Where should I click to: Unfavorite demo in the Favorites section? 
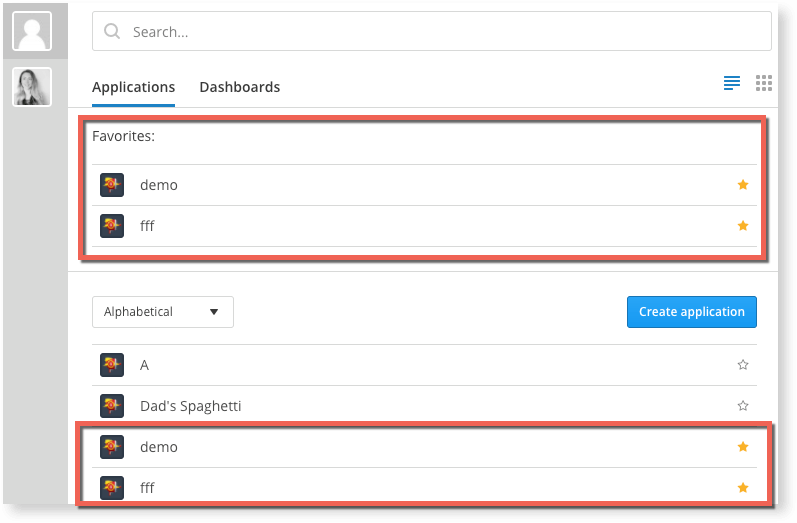(743, 185)
